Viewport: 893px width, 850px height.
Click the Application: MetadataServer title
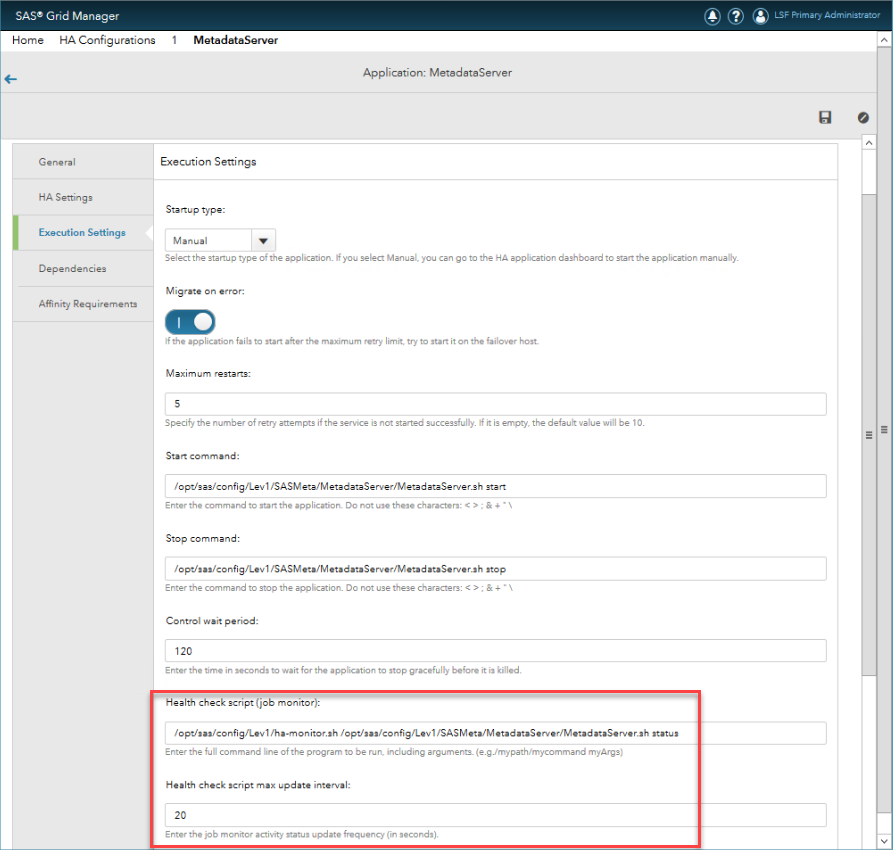coord(437,72)
